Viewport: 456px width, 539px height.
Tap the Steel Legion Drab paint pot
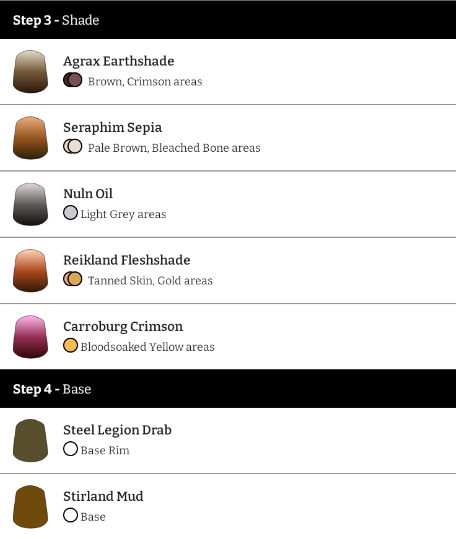[x=30, y=440]
